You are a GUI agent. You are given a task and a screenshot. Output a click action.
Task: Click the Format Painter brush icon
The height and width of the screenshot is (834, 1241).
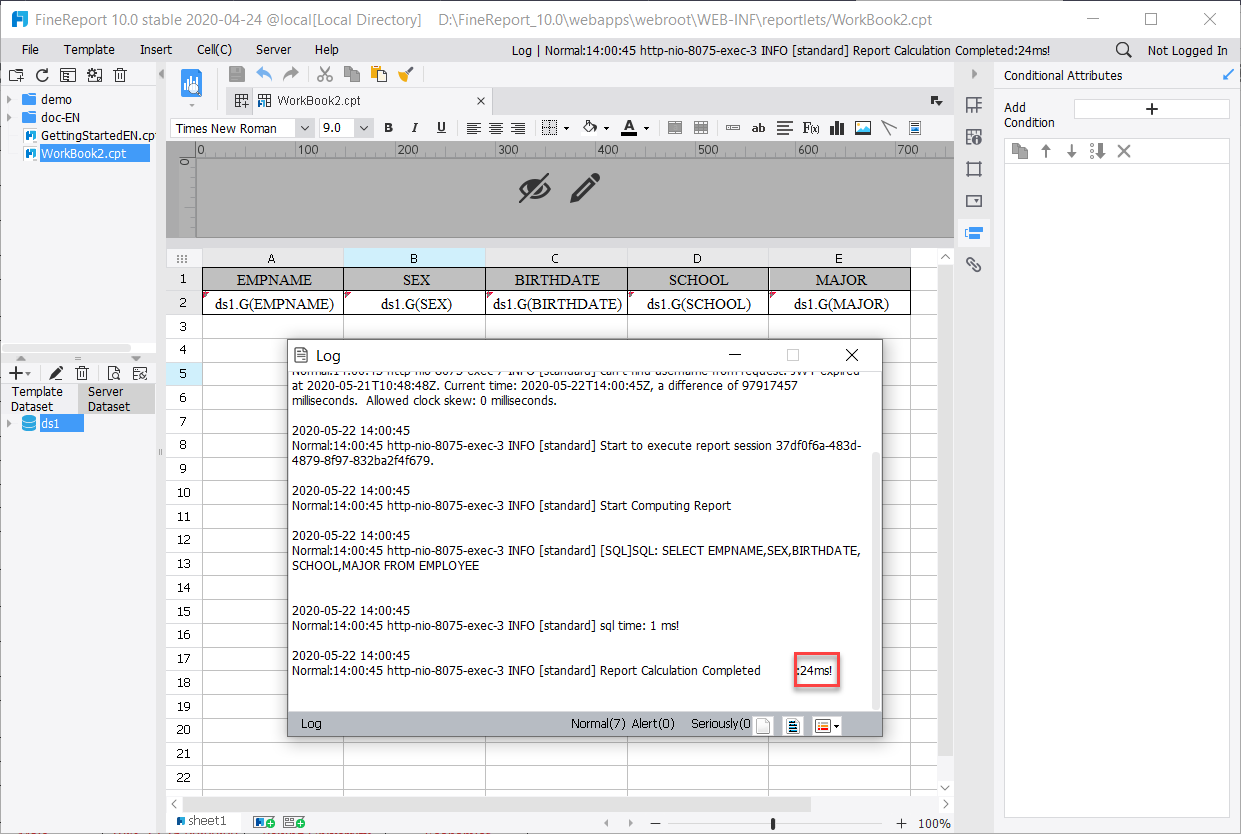(405, 74)
